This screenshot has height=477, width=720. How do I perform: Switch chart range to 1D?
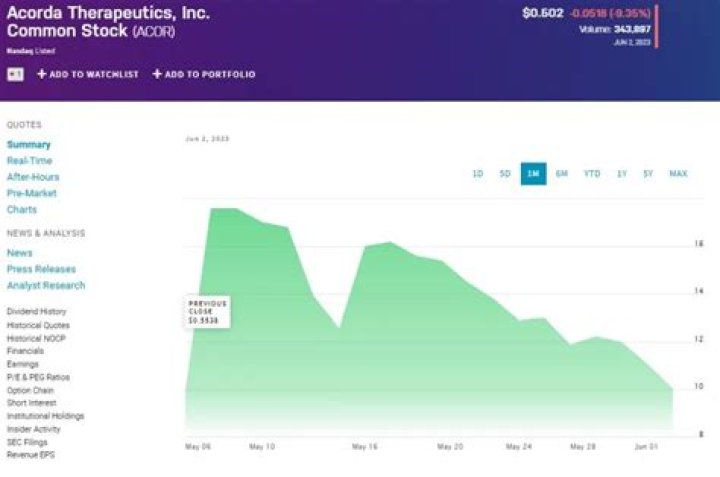(x=478, y=174)
